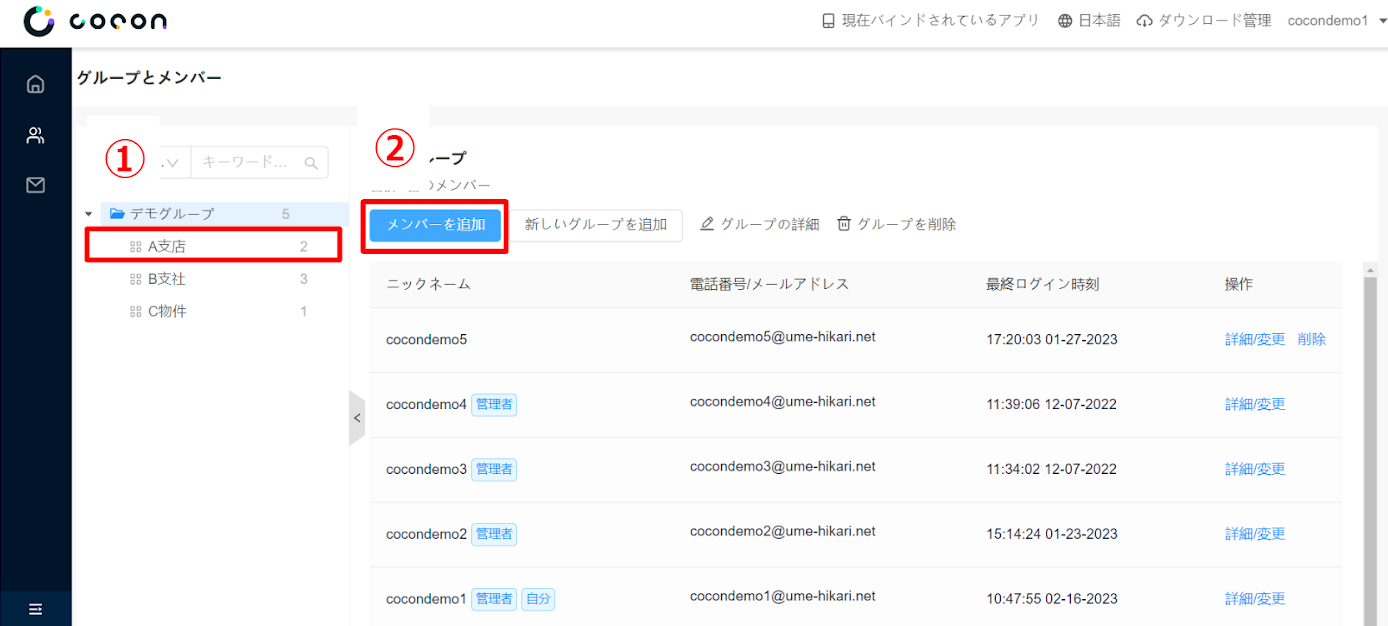Click nickname cocondemo1
This screenshot has width=1388, height=626.
pyautogui.click(x=427, y=599)
